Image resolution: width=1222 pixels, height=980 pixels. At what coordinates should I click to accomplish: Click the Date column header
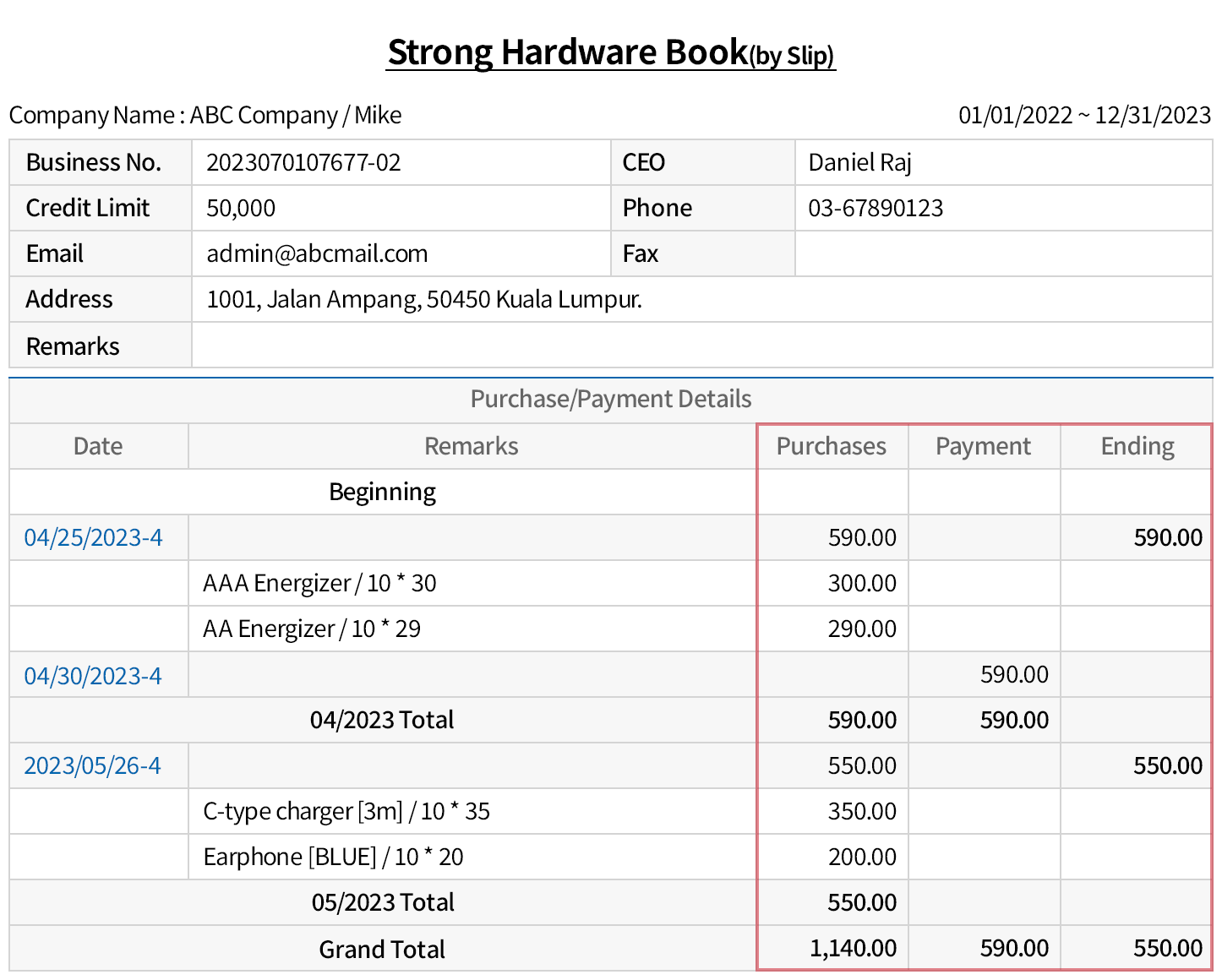(98, 446)
